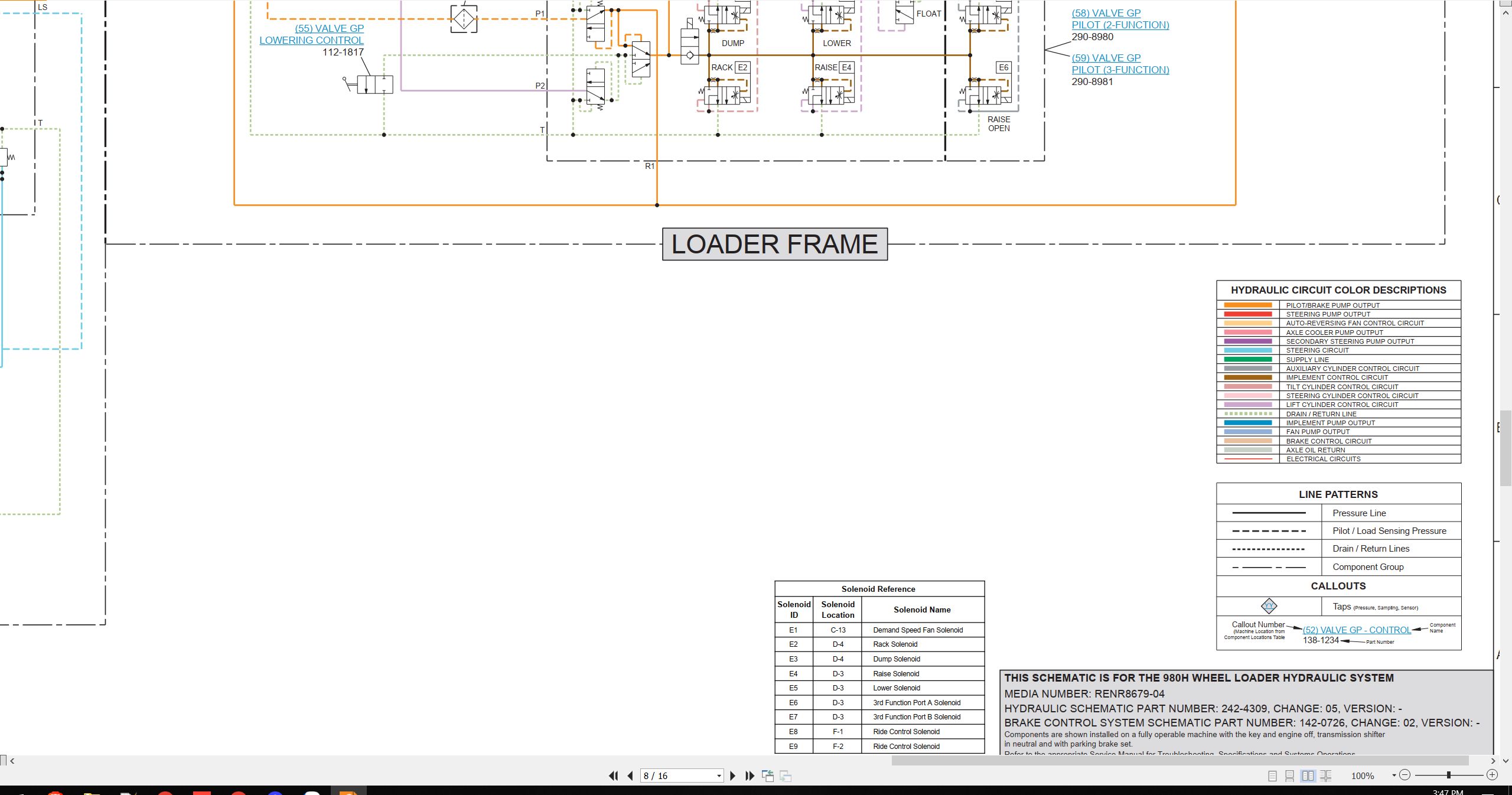Click part number '112-1817' text
1512x795 pixels.
coord(343,52)
